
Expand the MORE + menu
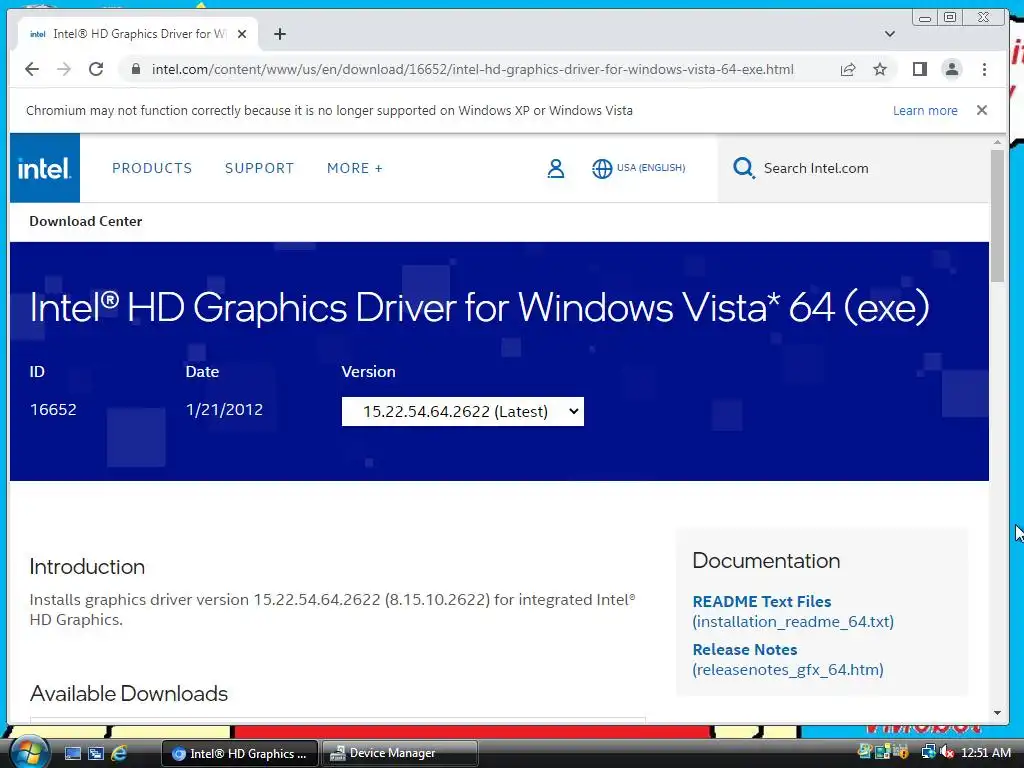(355, 168)
